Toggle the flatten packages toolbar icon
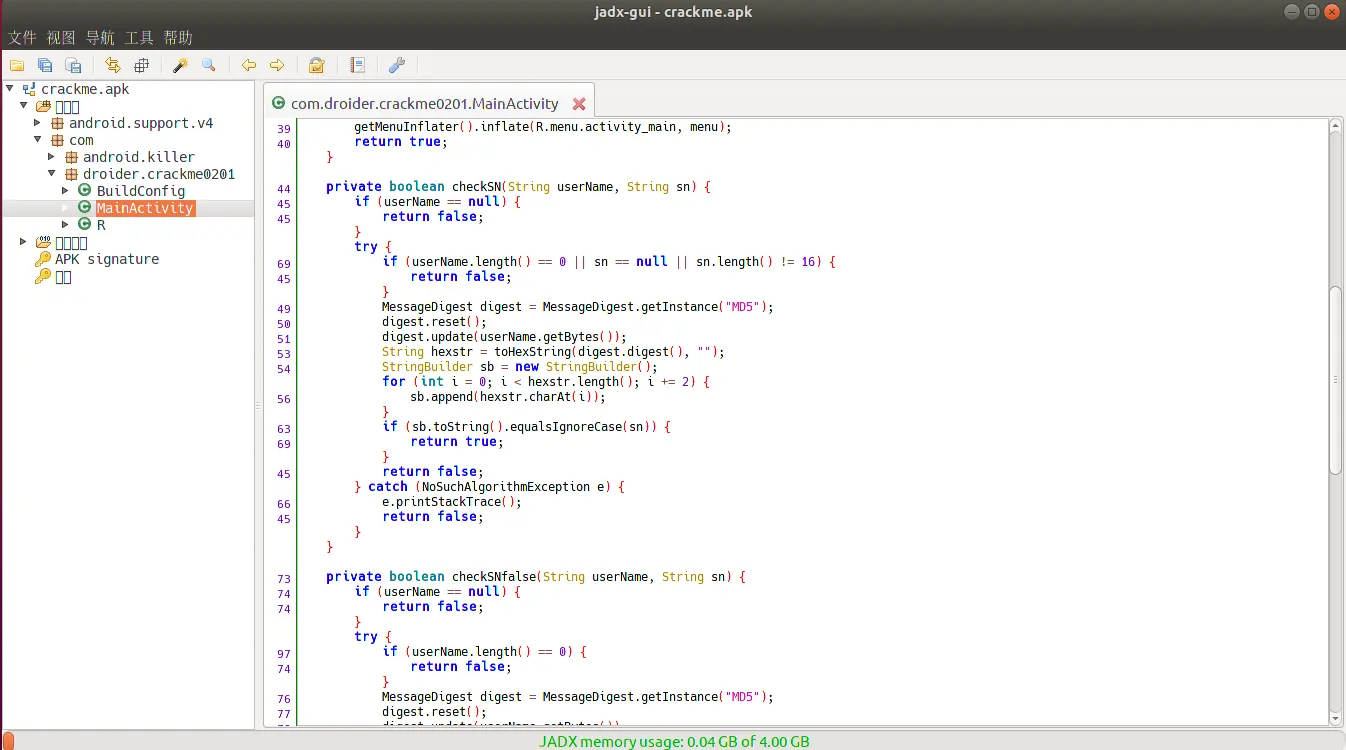The image size is (1346, 750). pos(141,65)
